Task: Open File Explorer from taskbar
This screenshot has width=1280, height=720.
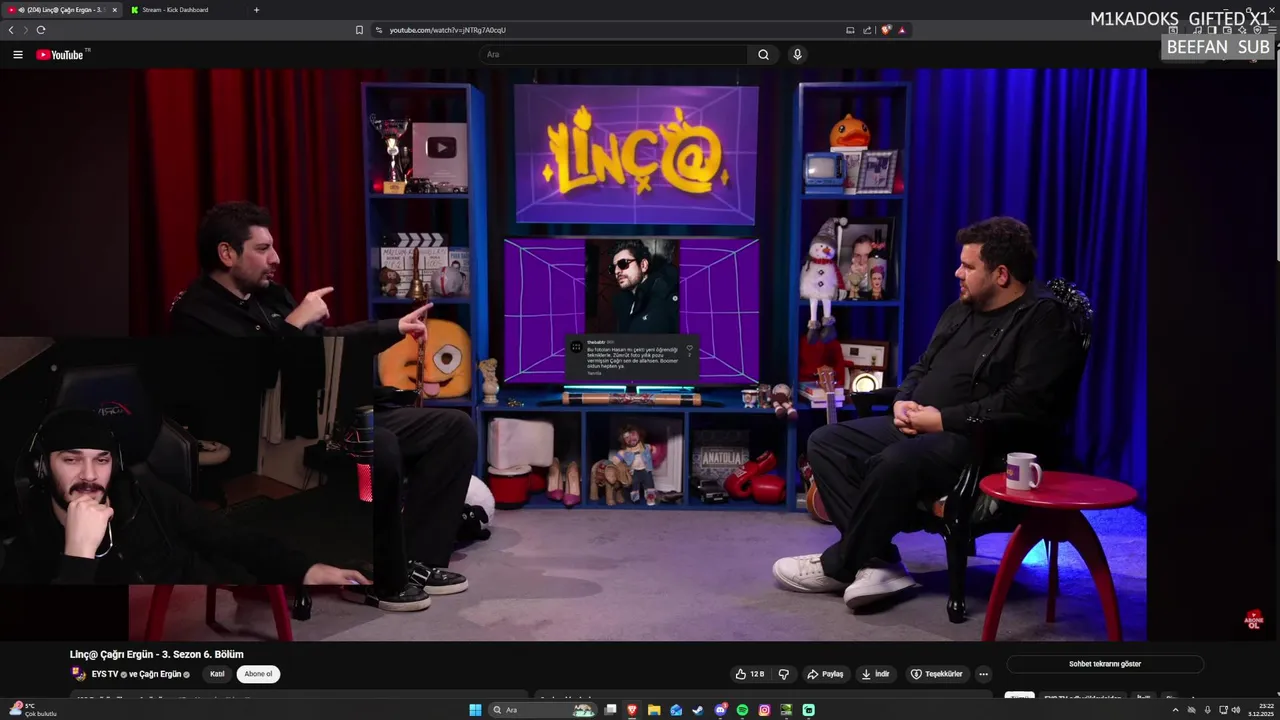Action: coord(654,710)
